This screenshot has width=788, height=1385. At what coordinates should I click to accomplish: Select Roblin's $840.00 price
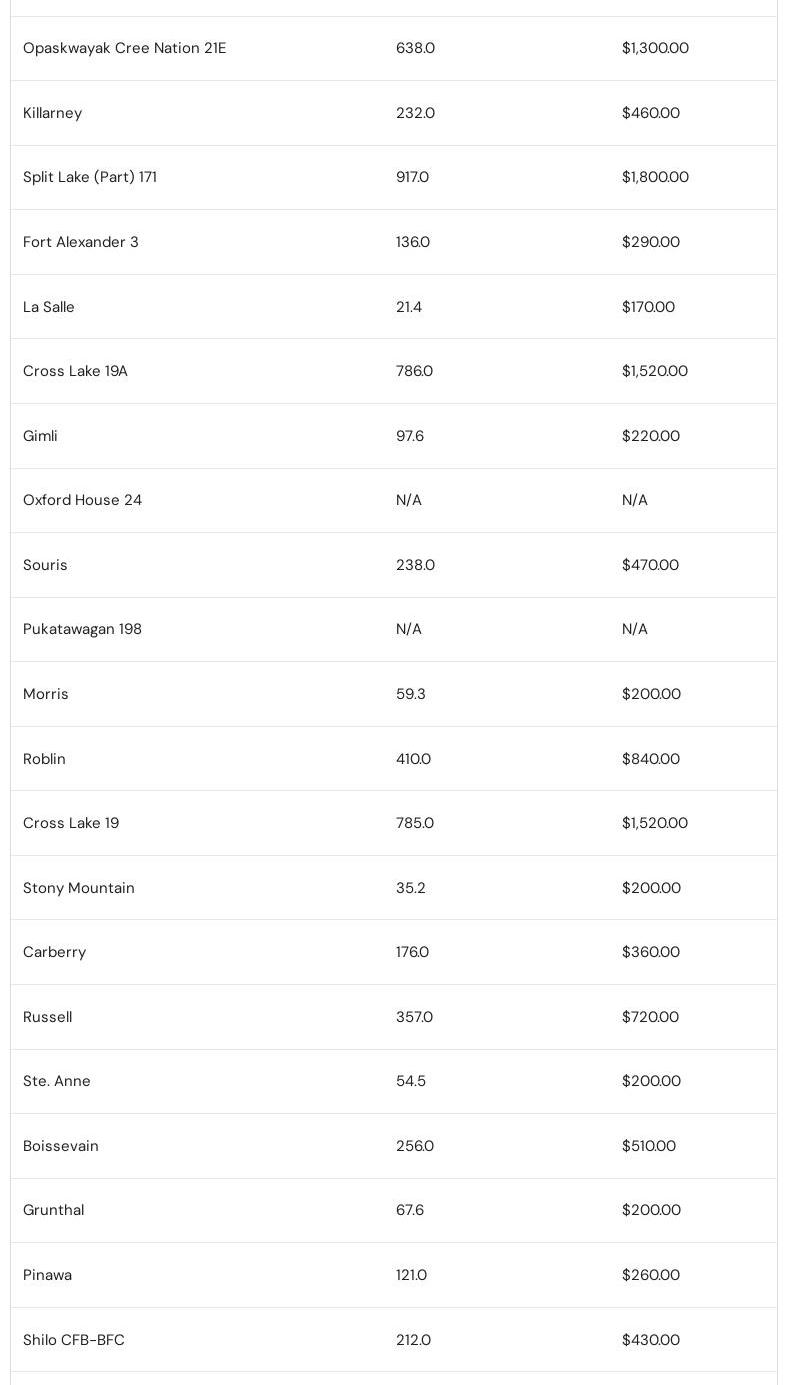(651, 759)
